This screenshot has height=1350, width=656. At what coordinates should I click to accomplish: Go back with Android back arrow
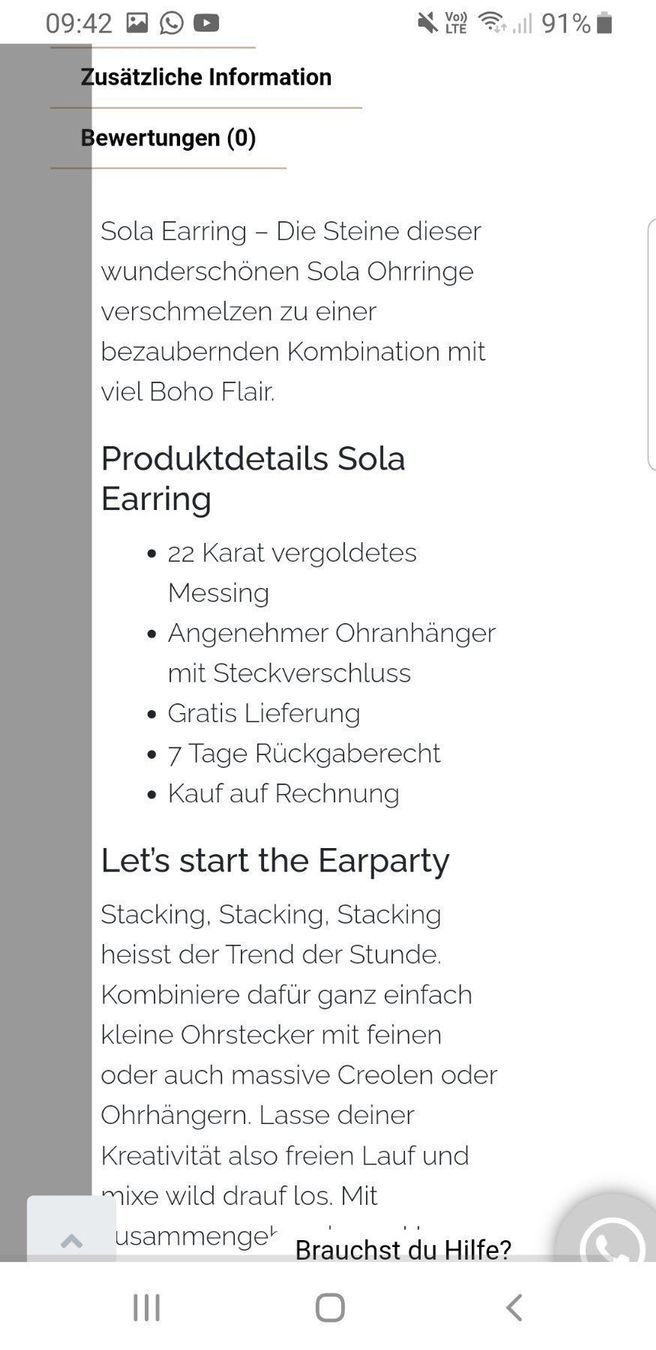(513, 1307)
